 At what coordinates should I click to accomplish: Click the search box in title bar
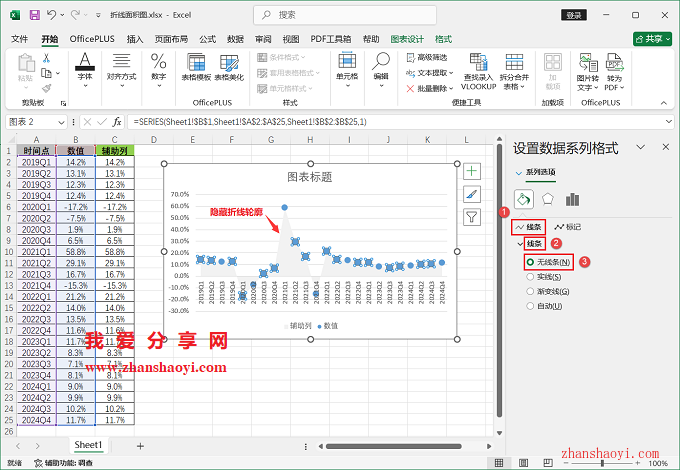(345, 15)
